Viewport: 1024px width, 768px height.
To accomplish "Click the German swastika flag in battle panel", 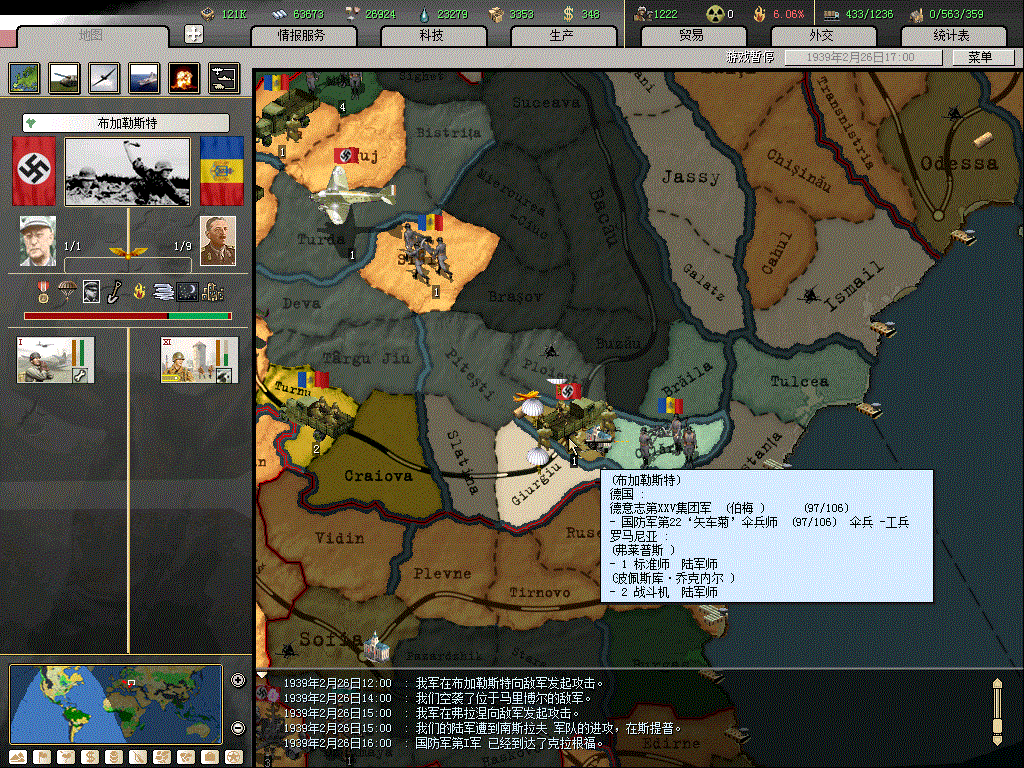I will pos(34,171).
